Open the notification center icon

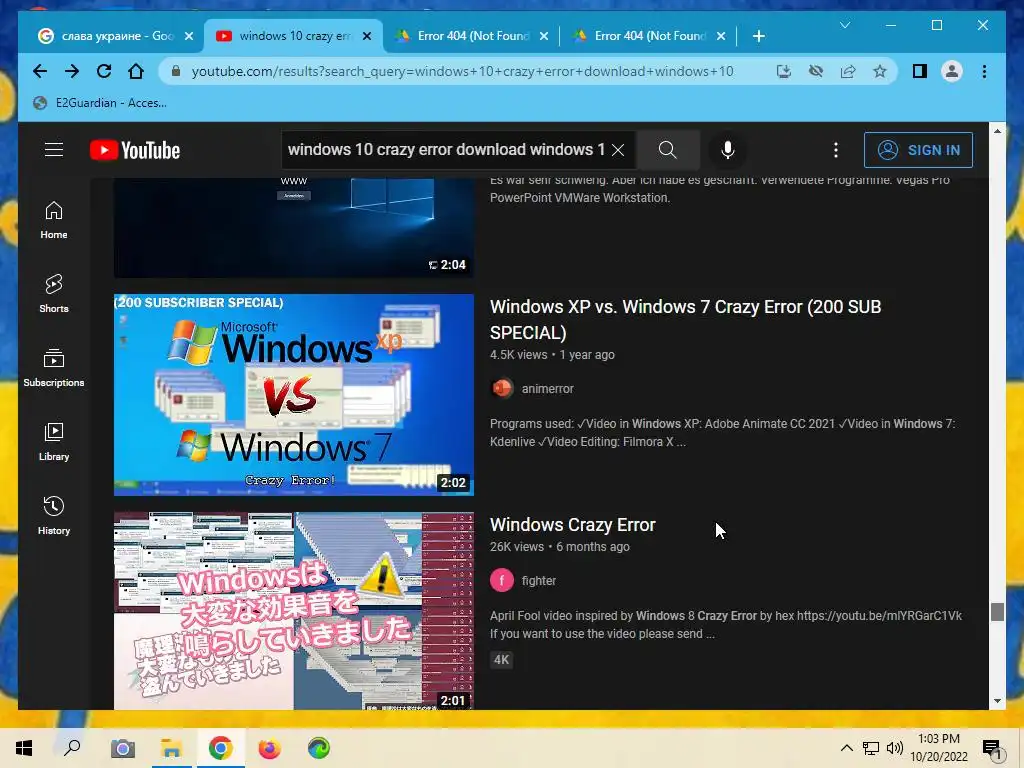tap(992, 749)
